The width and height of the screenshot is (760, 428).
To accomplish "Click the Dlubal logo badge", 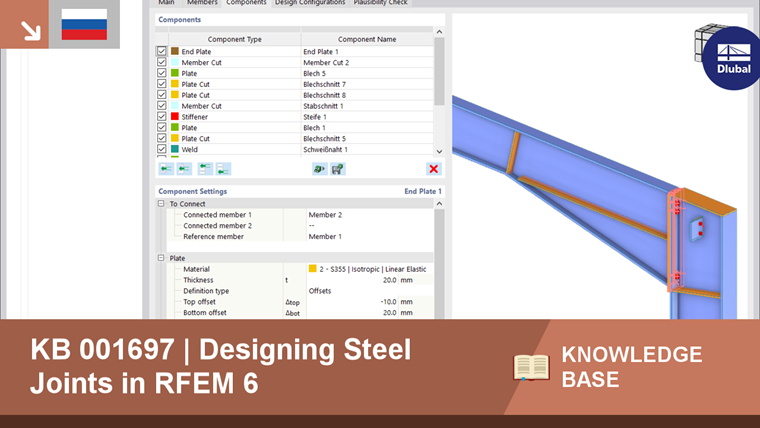I will click(x=732, y=58).
